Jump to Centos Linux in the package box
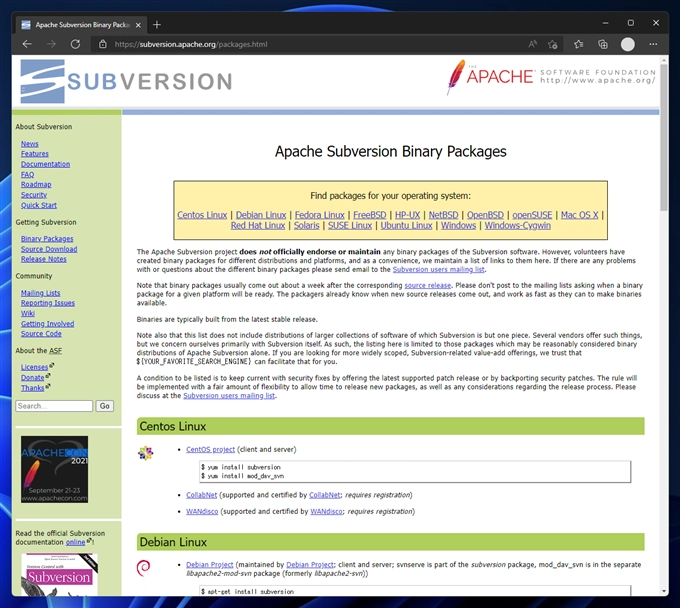This screenshot has width=680, height=608. tap(202, 215)
